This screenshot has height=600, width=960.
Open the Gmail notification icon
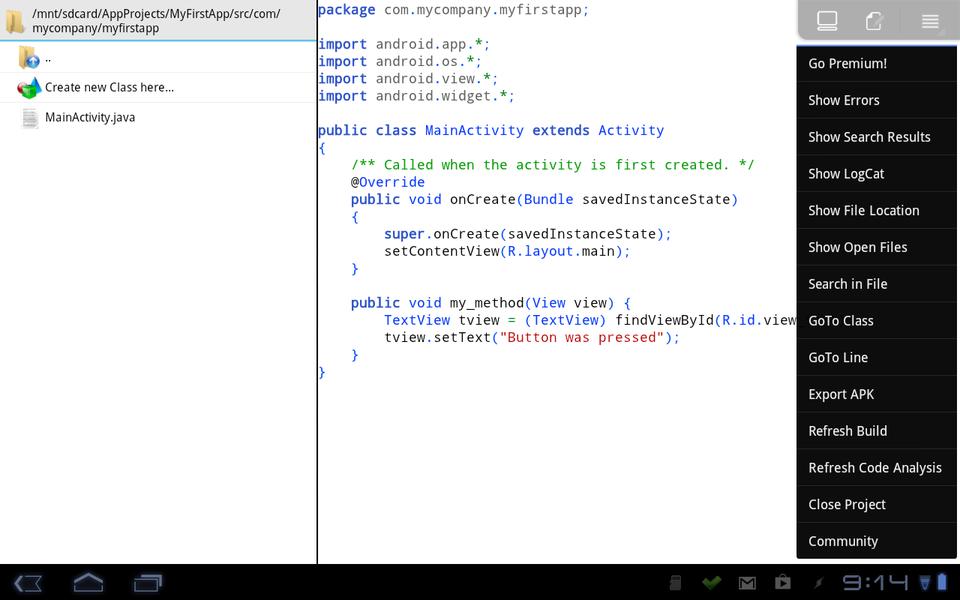click(x=747, y=583)
